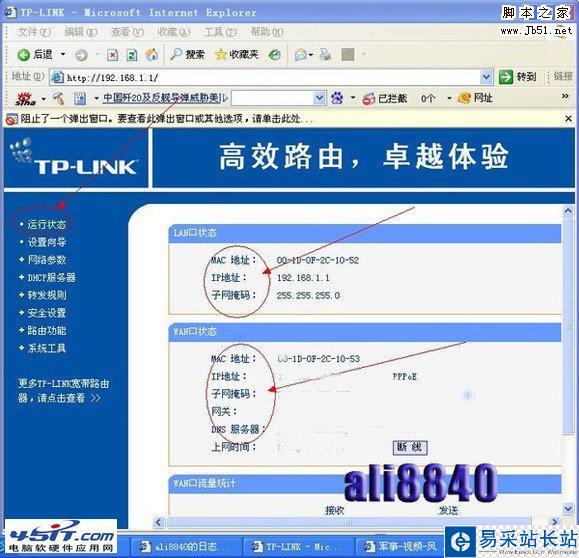Go to the Home page icon
This screenshot has height=558, width=579.
152,55
